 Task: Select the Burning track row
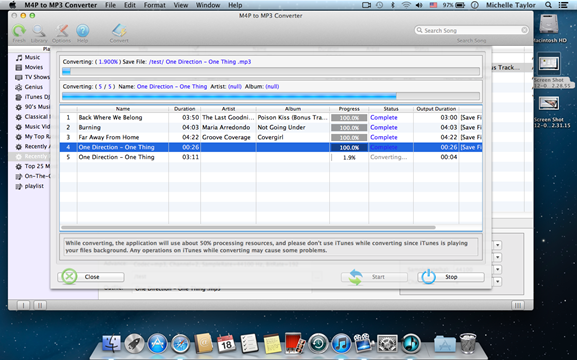click(x=271, y=127)
